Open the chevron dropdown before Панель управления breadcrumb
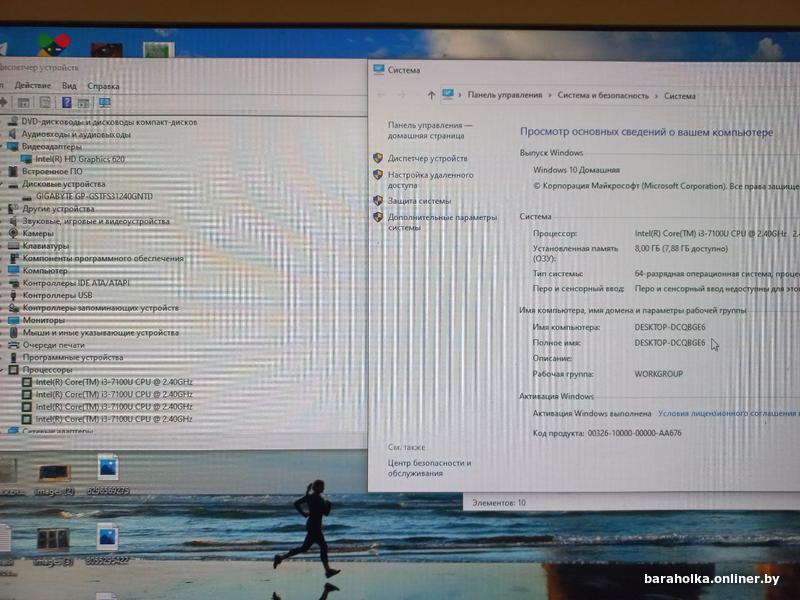 (x=460, y=95)
